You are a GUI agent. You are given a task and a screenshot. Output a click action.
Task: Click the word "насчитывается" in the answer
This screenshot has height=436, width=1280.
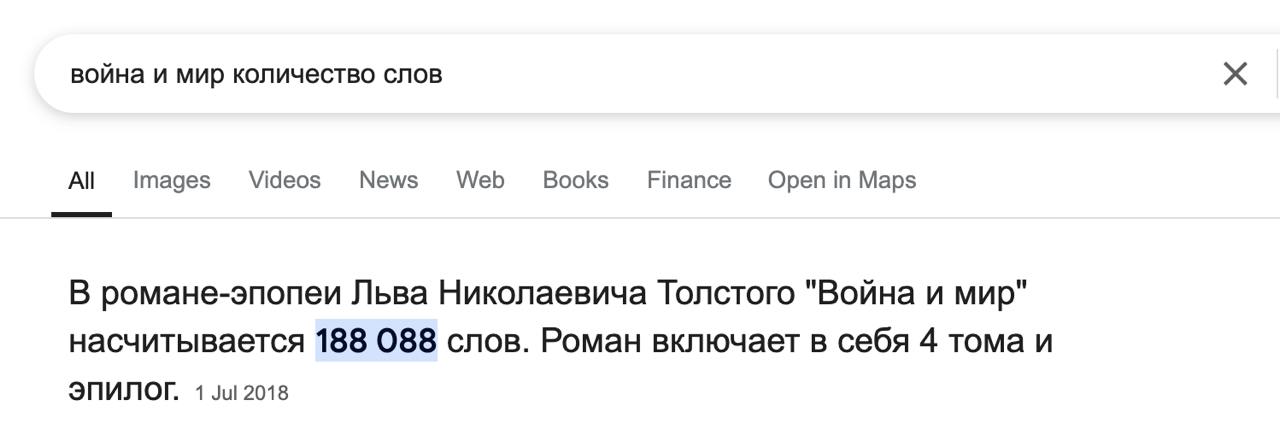(186, 342)
